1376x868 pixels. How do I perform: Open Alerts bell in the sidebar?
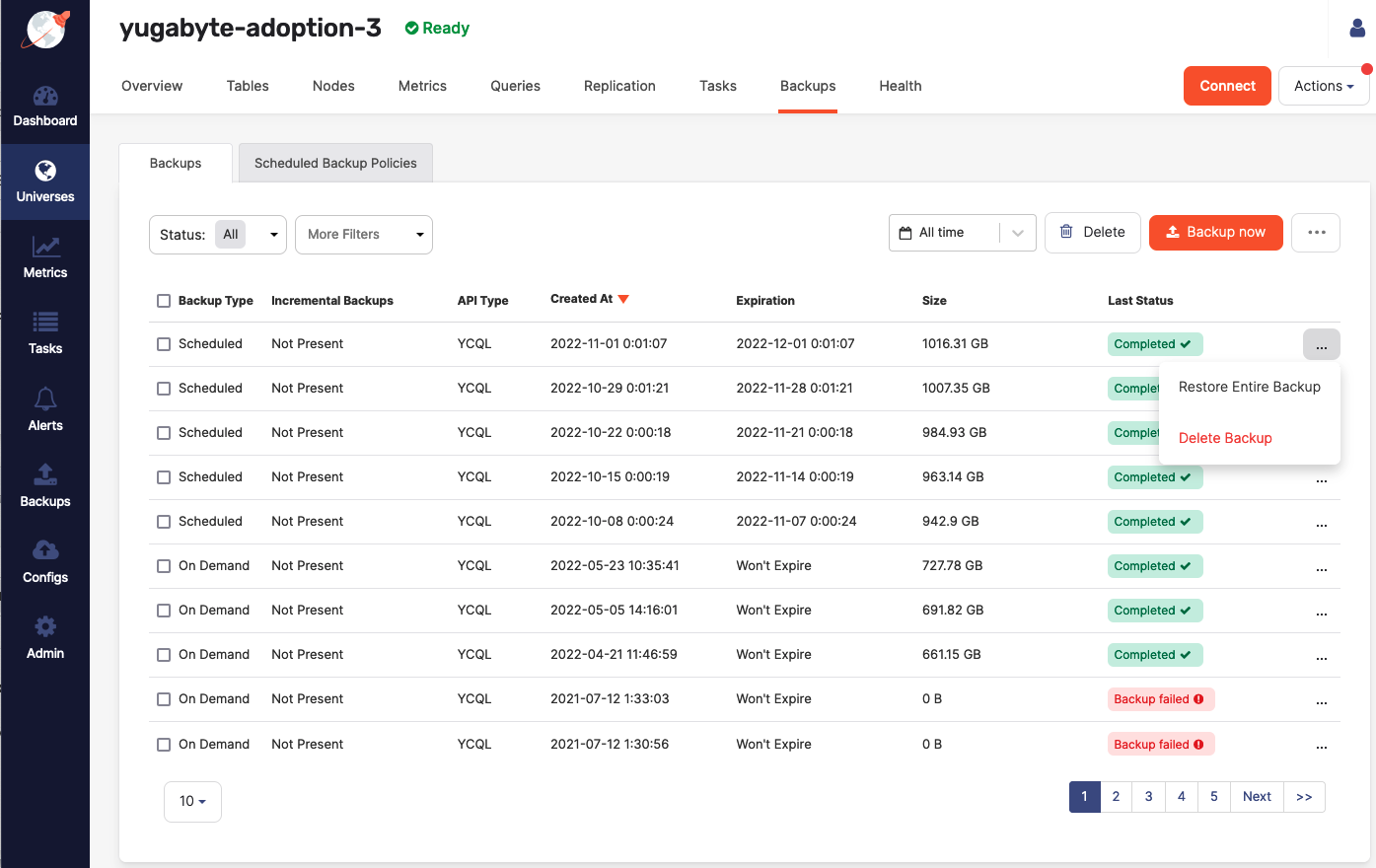click(45, 410)
